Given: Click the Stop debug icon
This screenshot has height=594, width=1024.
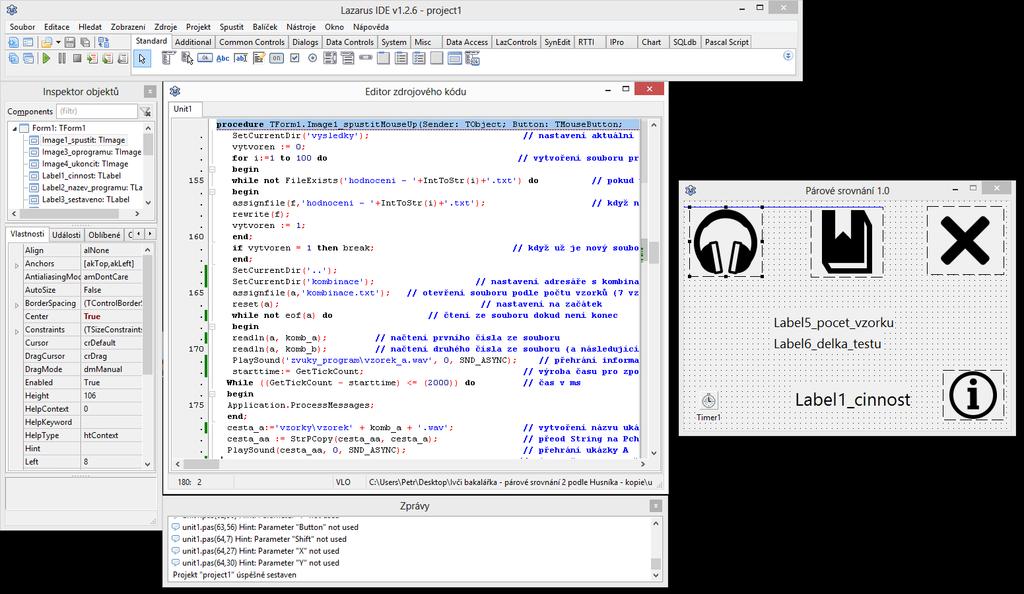Looking at the screenshot, I should coord(77,58).
